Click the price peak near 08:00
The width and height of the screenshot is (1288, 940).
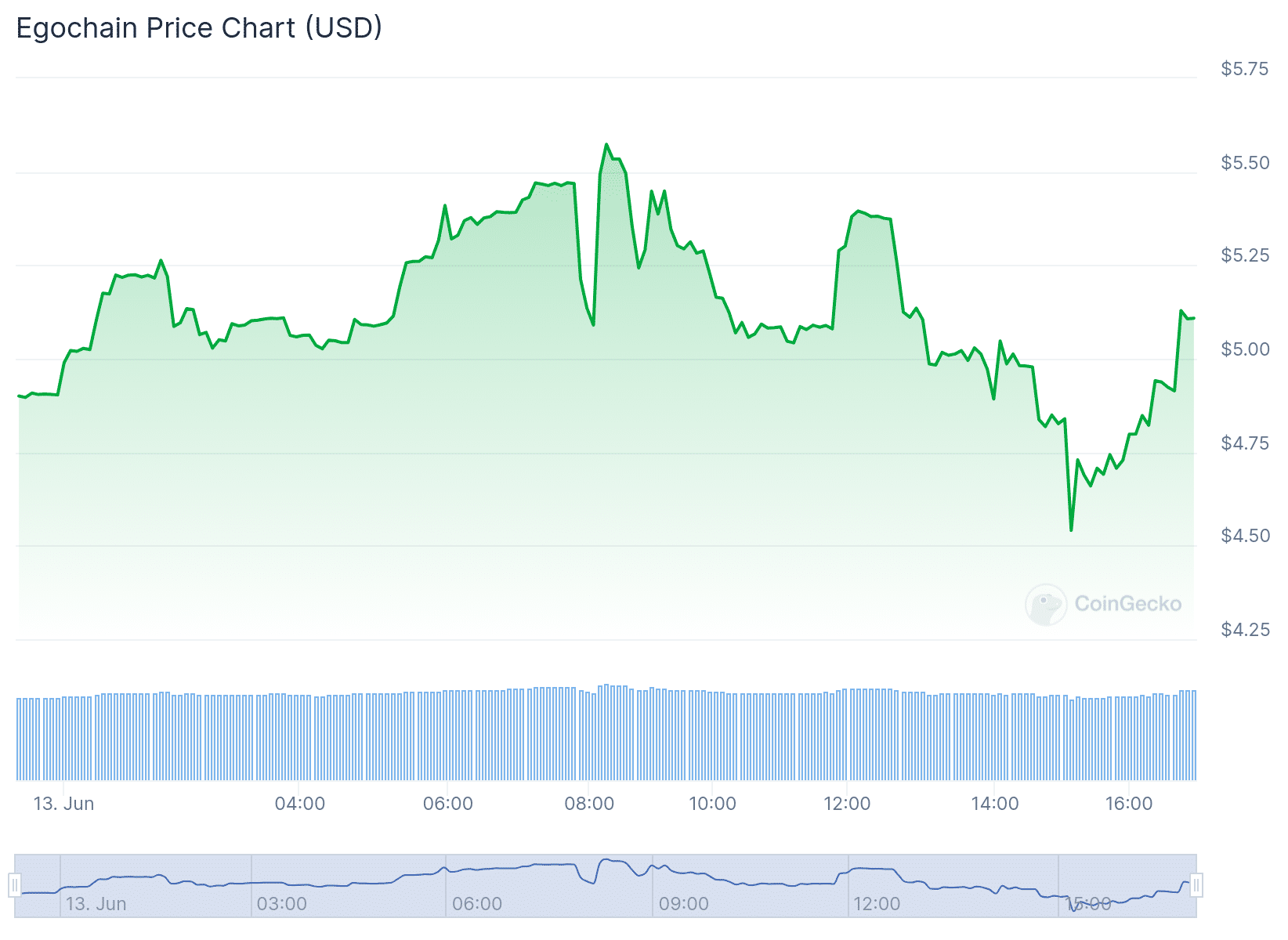point(606,144)
